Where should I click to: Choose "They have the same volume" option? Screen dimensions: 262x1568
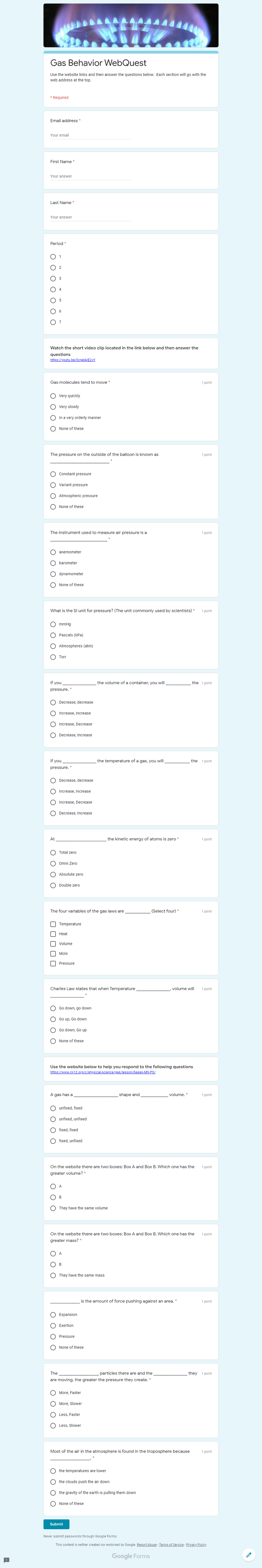tap(54, 1208)
